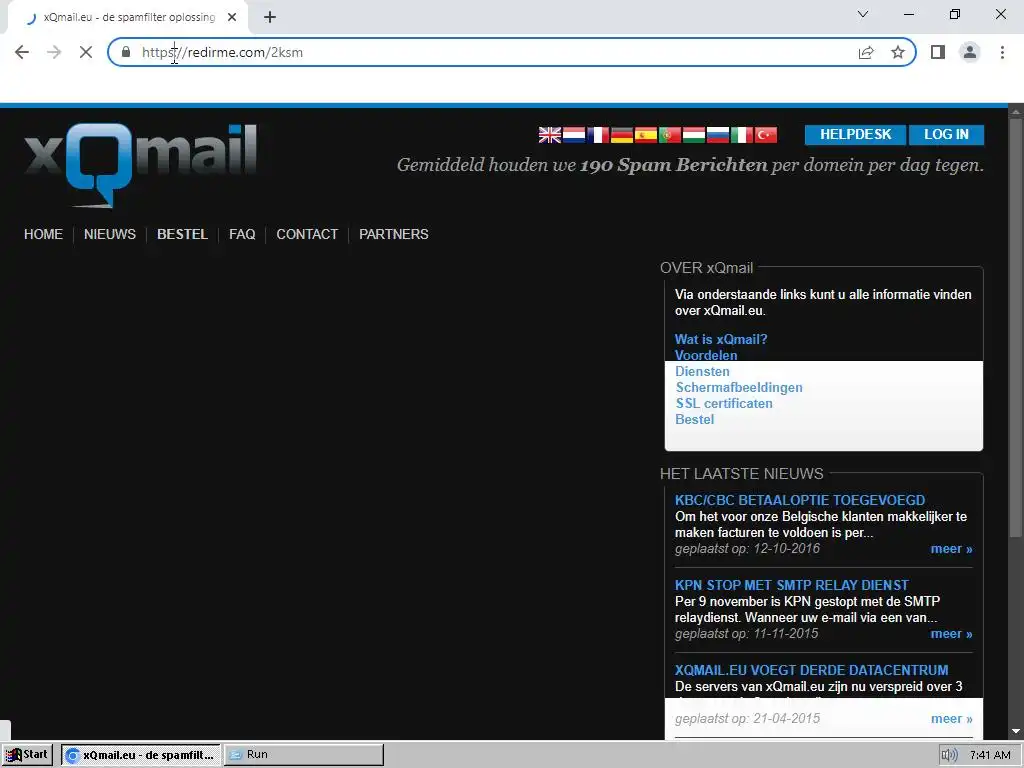Open the Diensten link
1024x768 pixels.
pos(702,371)
